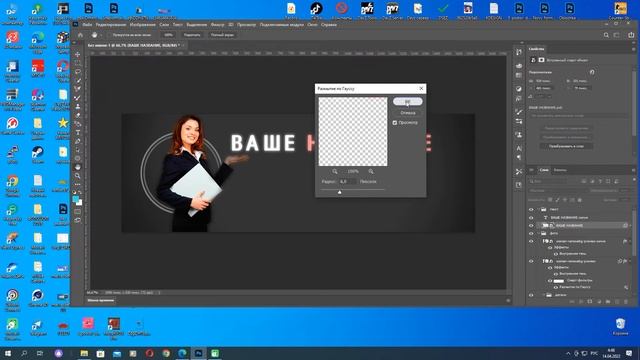Open the Шкала времени timeline tab
The image size is (640, 360).
tap(100, 300)
